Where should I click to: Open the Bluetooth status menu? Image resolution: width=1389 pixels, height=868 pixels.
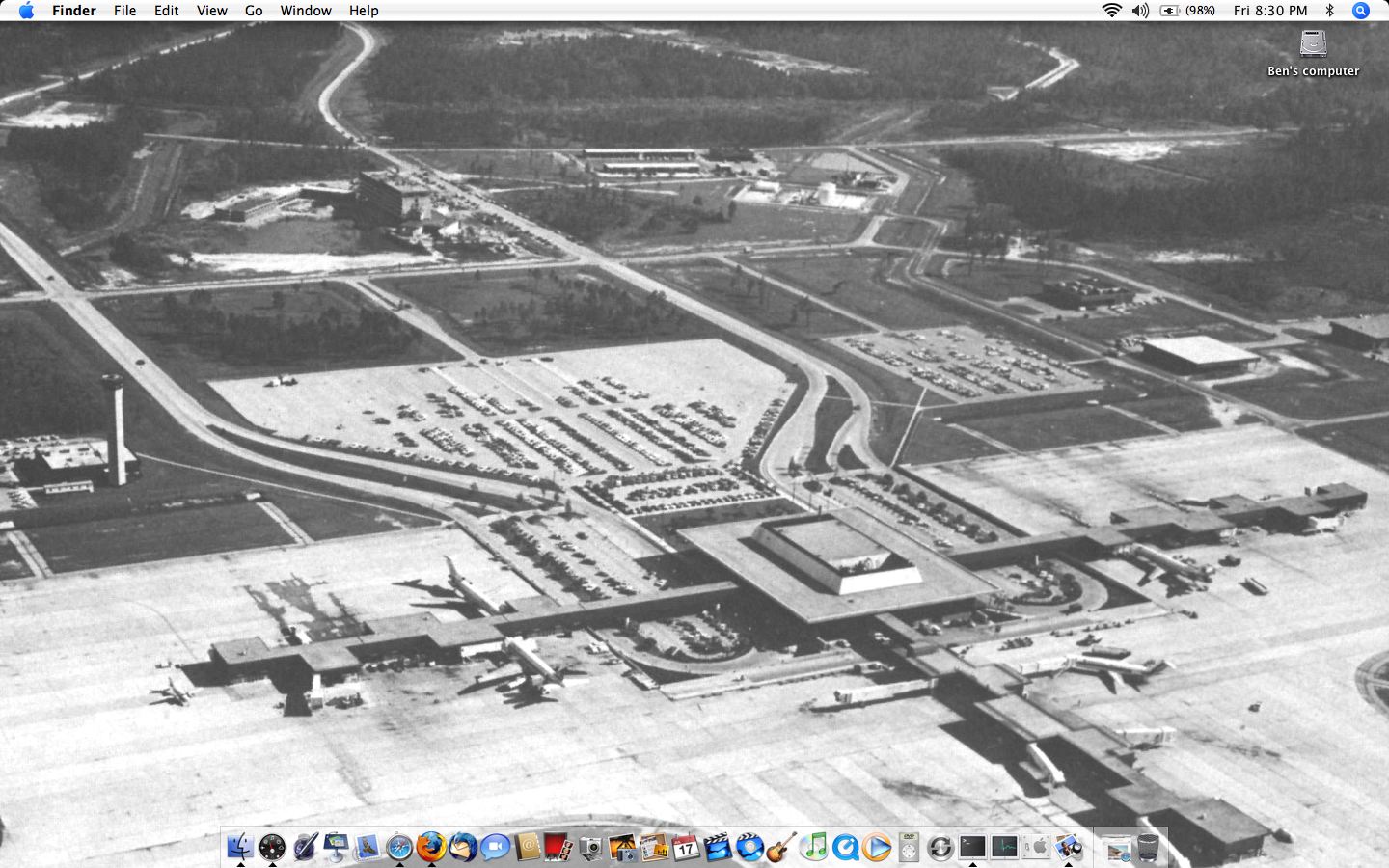pyautogui.click(x=1329, y=11)
